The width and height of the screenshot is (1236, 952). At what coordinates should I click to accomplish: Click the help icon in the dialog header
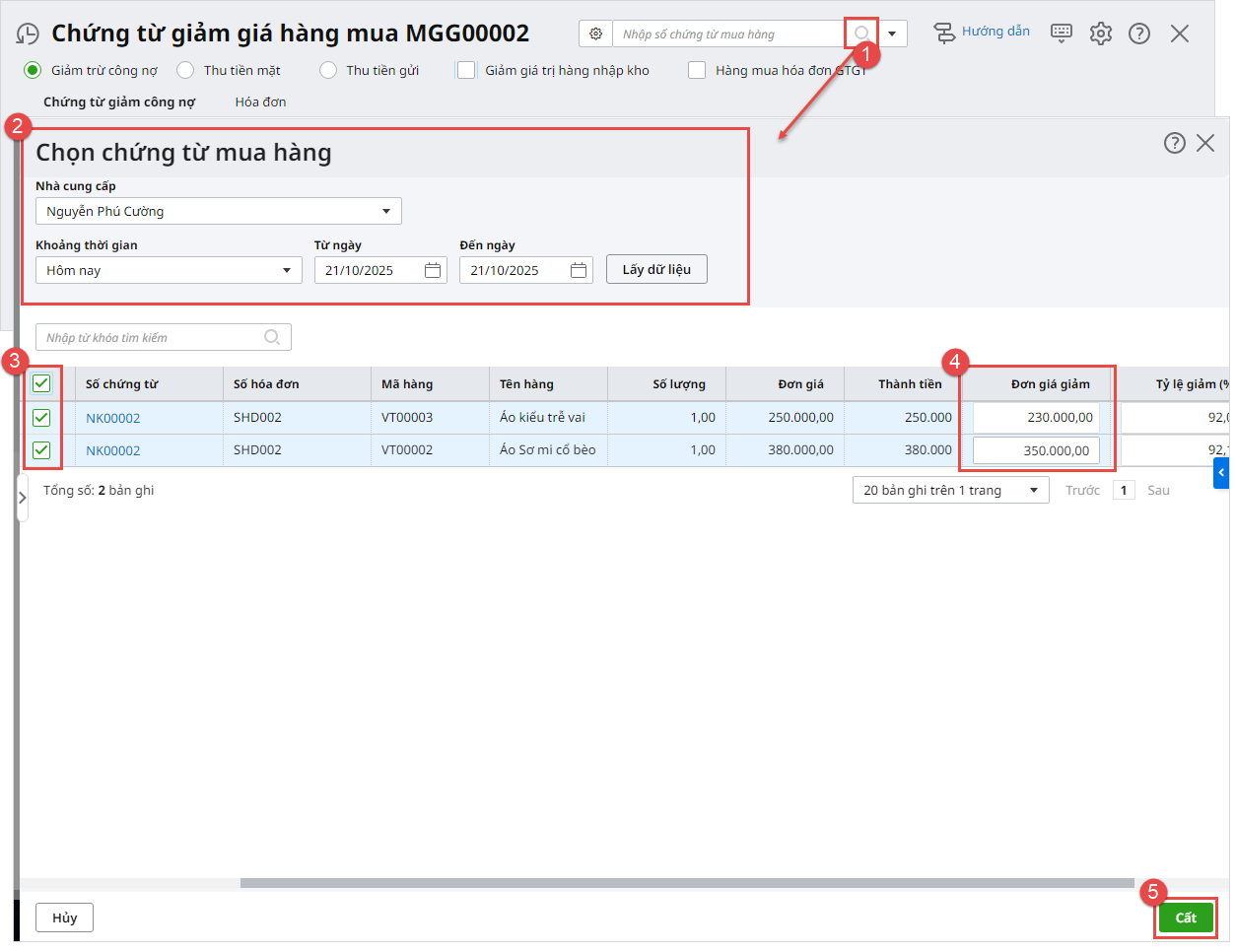tap(1174, 143)
